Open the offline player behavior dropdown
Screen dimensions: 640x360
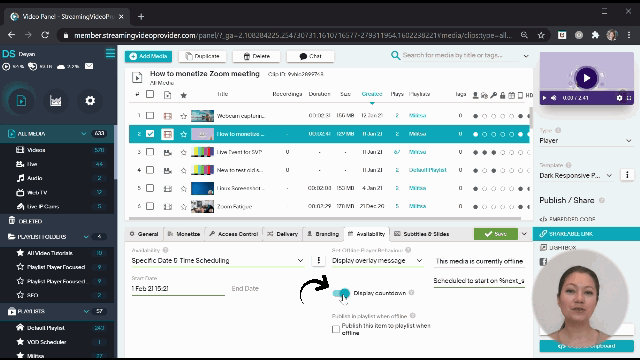[x=377, y=260]
